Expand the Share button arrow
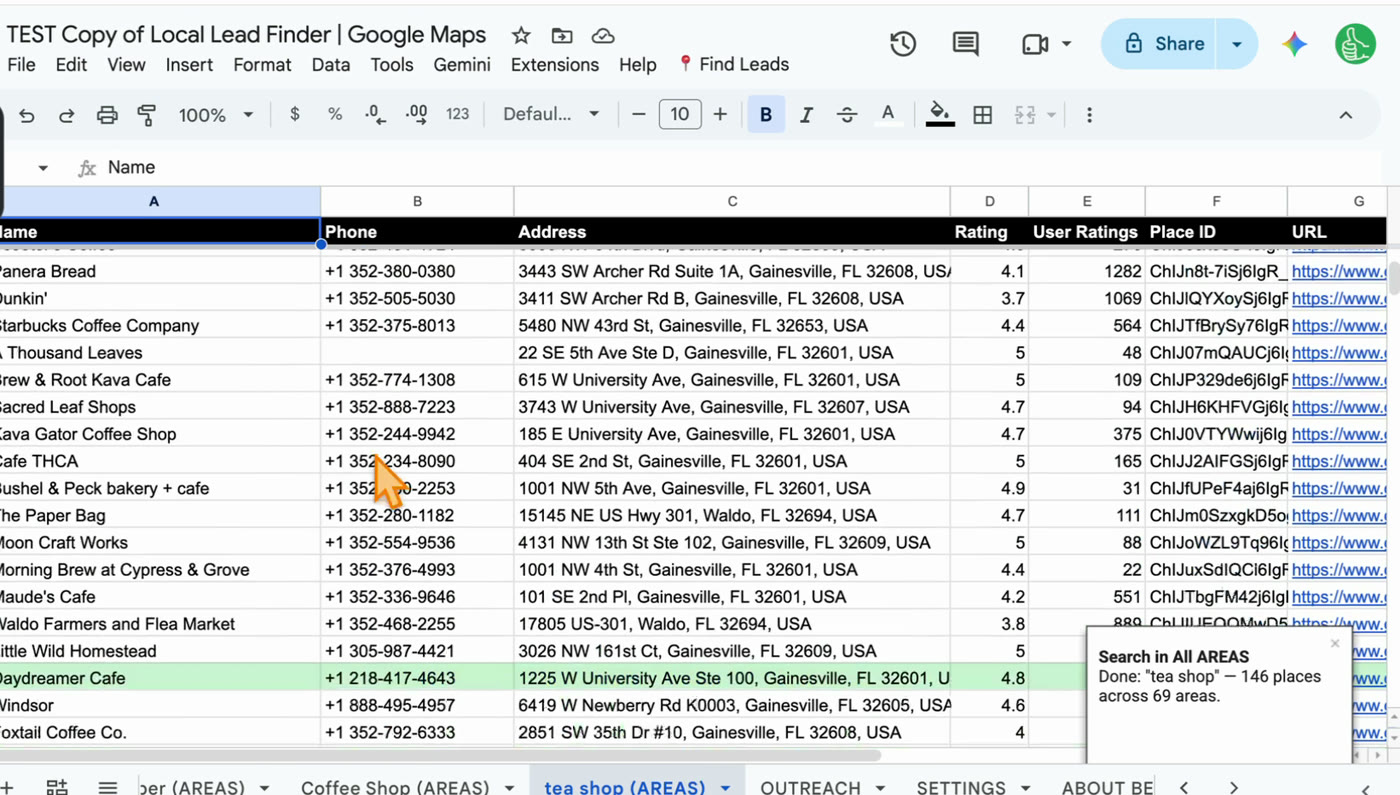 tap(1237, 44)
